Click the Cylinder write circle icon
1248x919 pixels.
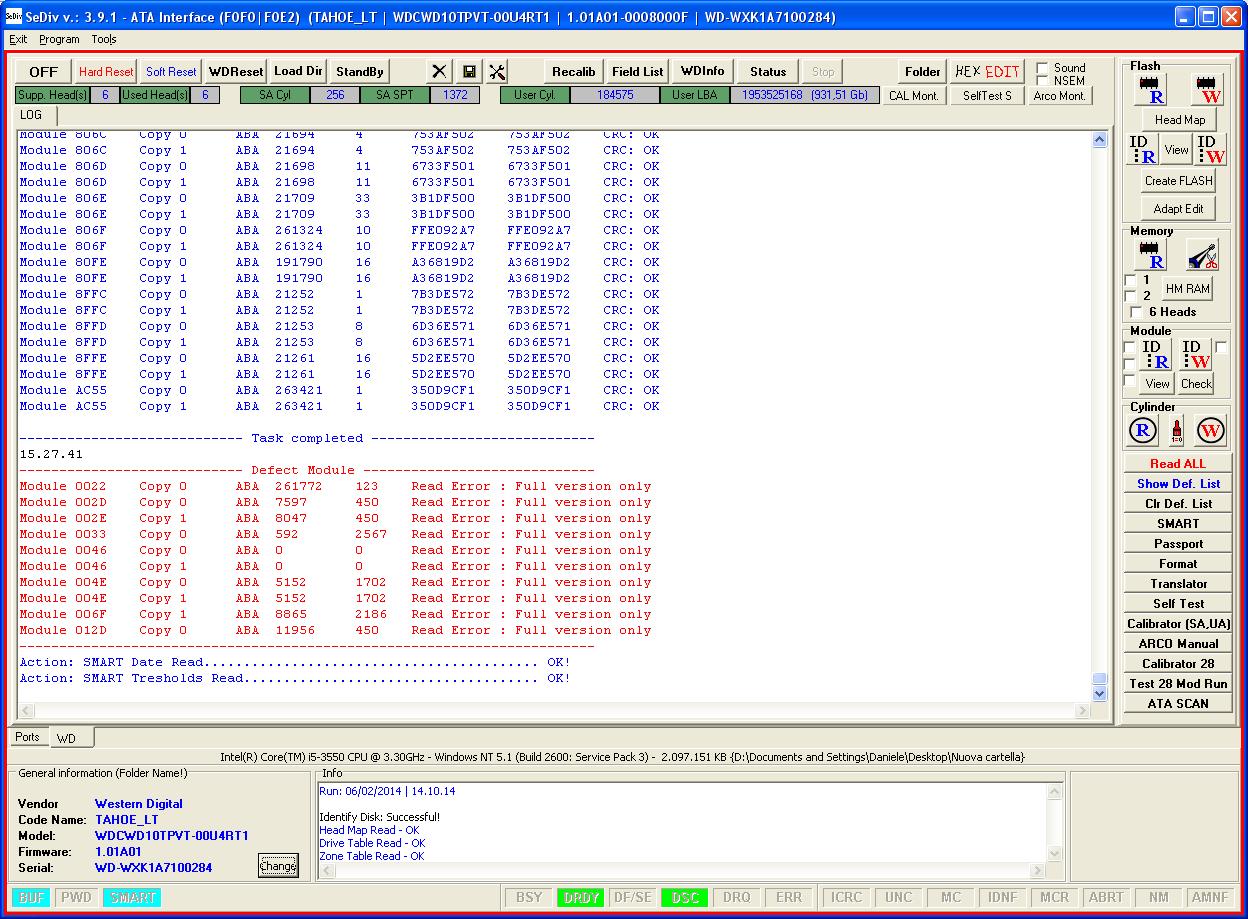click(x=1210, y=431)
